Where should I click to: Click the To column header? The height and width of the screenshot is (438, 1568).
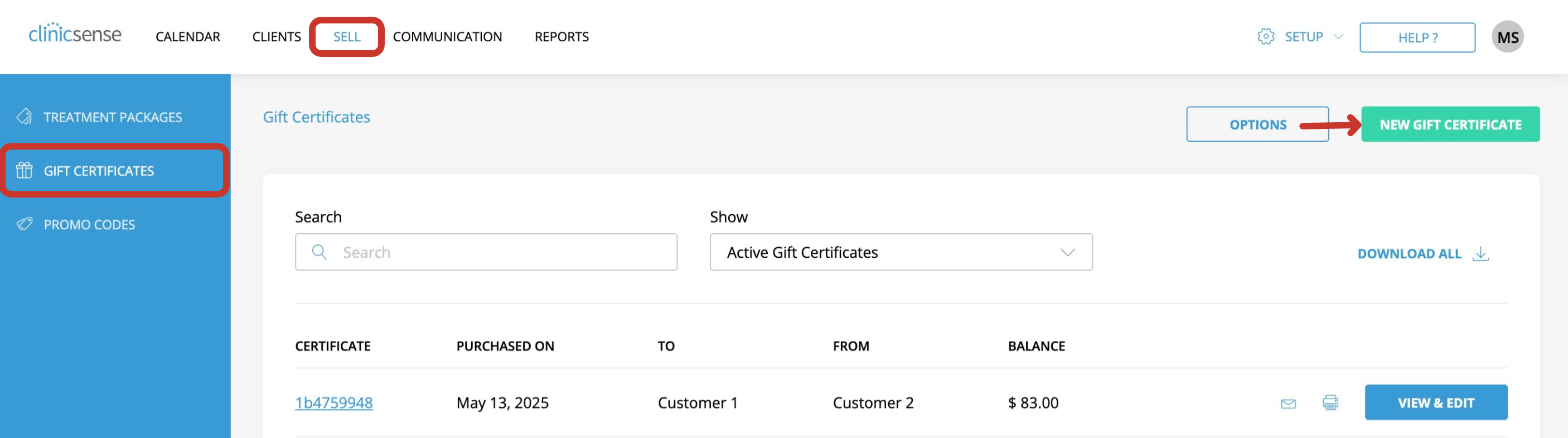click(666, 346)
